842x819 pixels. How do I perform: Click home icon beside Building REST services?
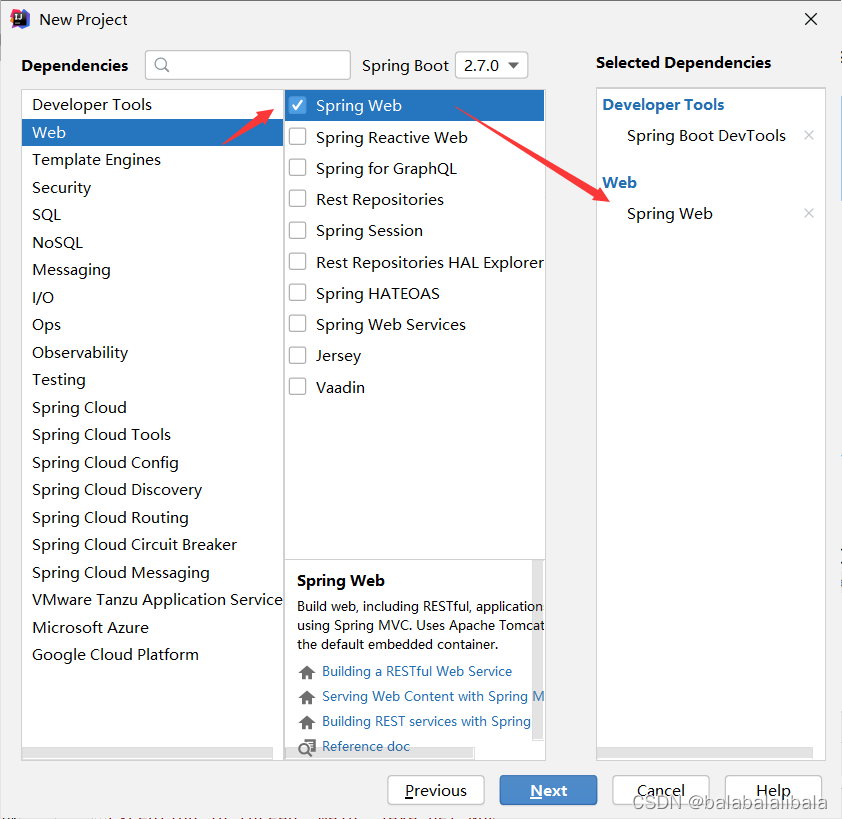307,722
